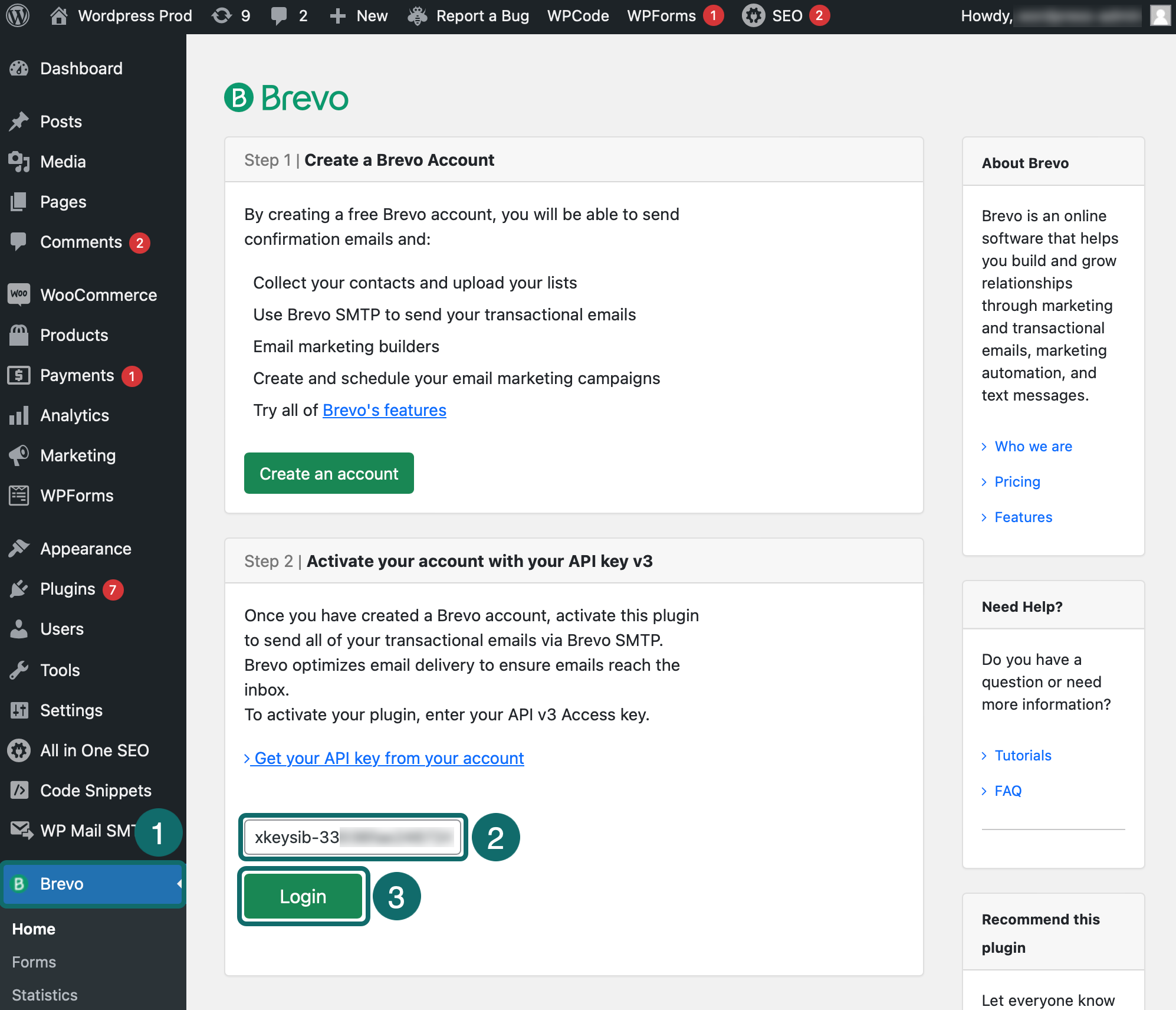Select the WooCommerce sidebar icon

click(19, 294)
